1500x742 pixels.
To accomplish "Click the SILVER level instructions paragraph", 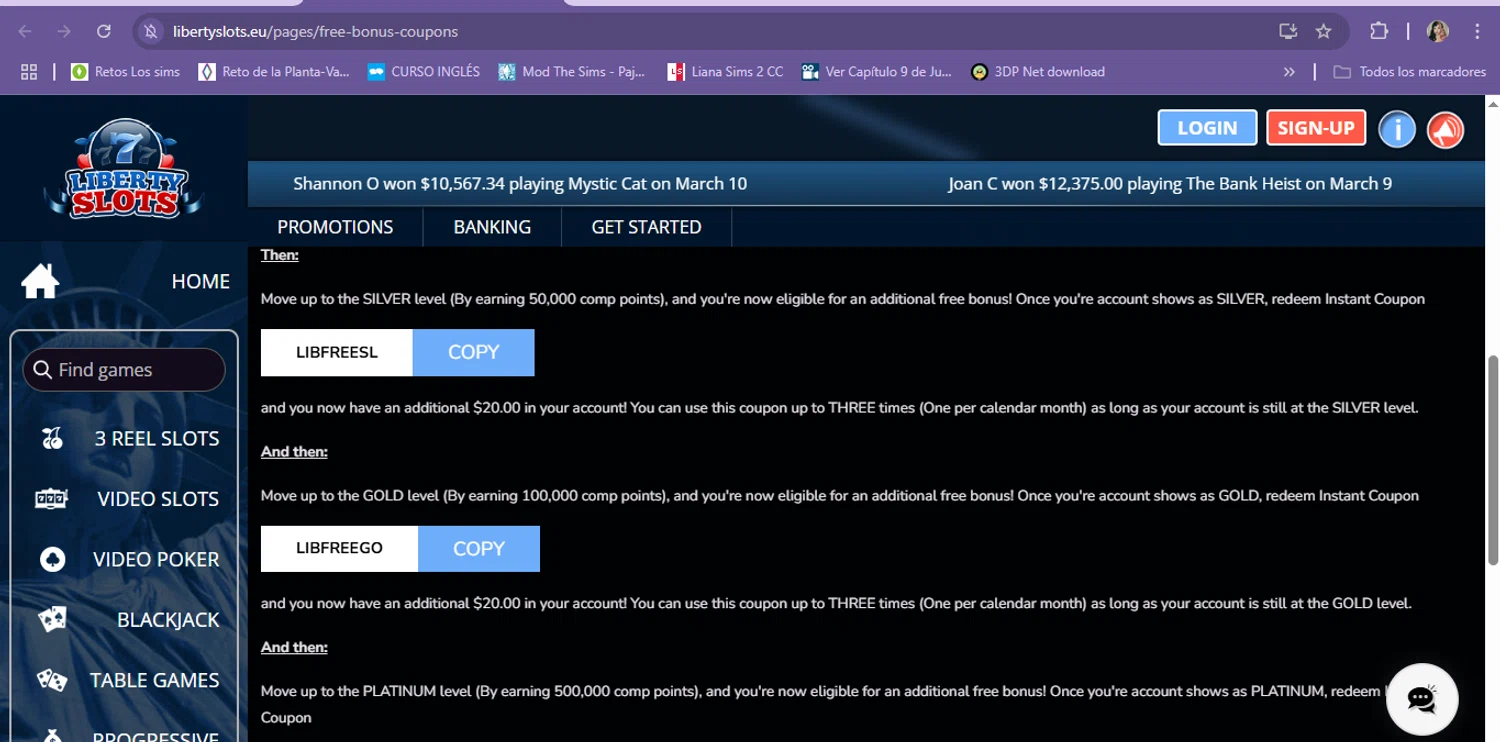I will pos(843,299).
